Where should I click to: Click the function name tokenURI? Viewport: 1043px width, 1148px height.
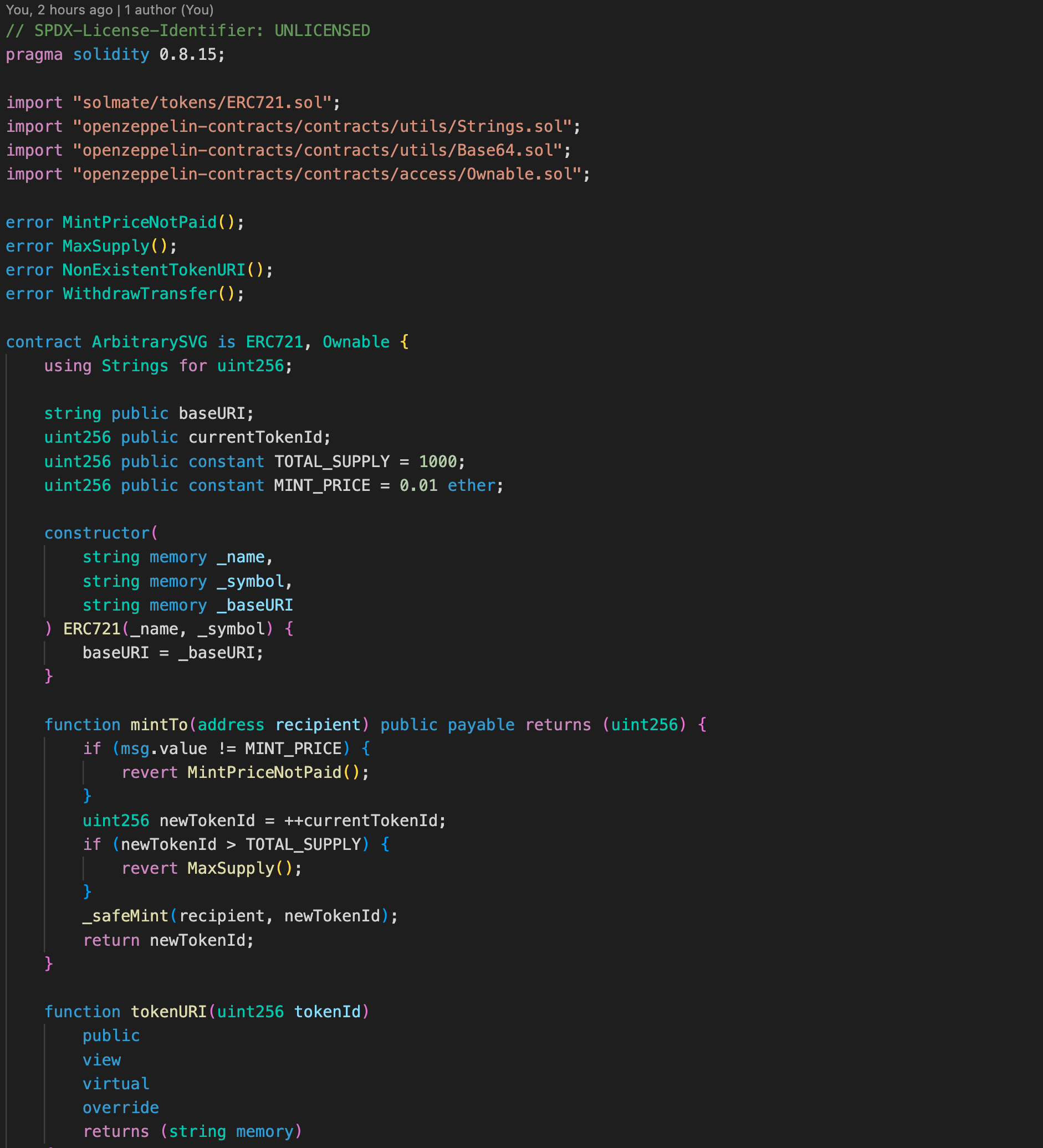tap(168, 1011)
